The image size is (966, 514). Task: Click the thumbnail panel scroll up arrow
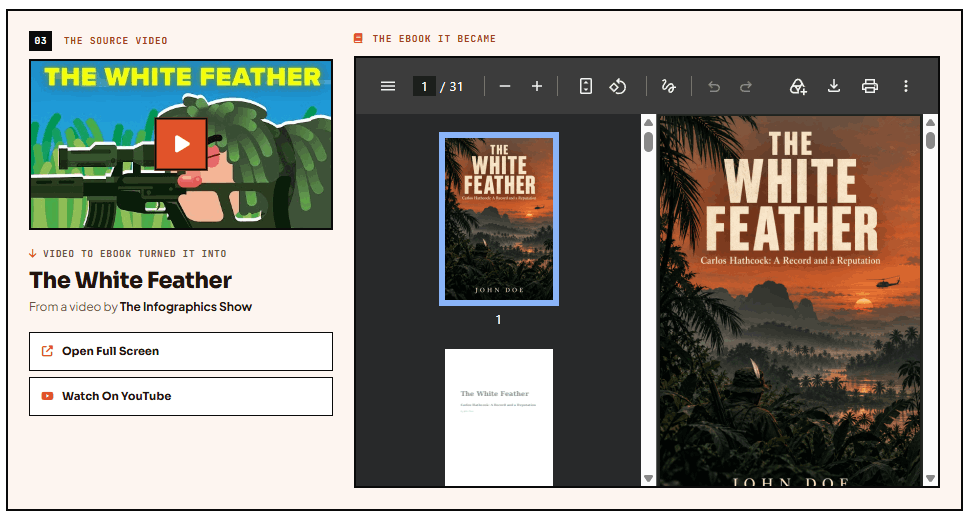[648, 123]
